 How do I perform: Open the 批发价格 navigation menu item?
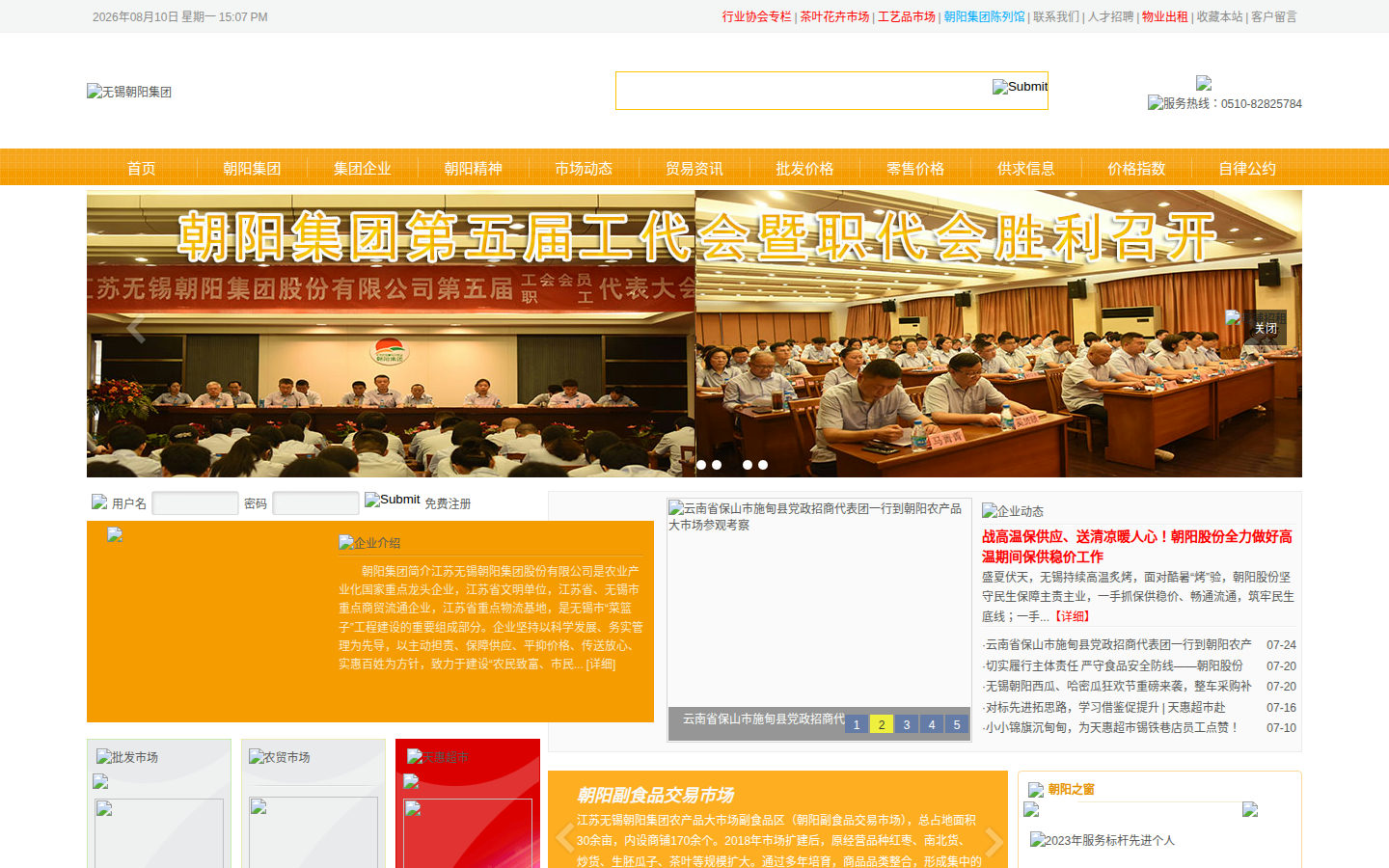(804, 168)
